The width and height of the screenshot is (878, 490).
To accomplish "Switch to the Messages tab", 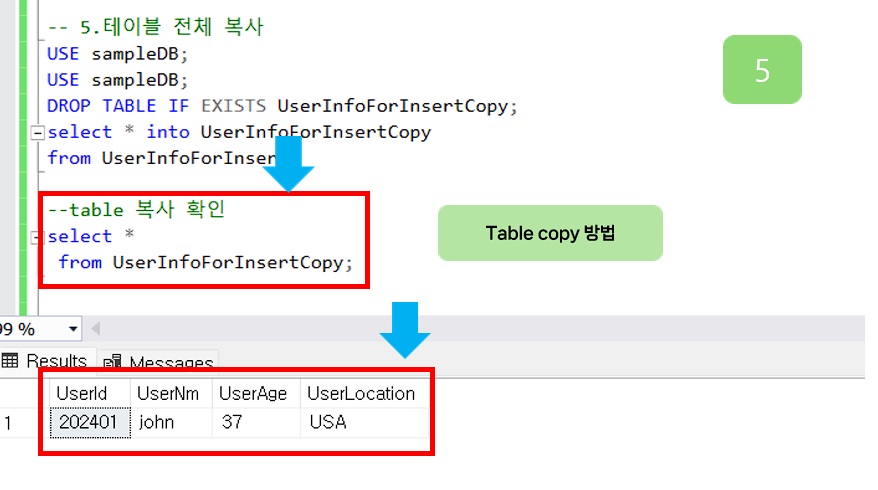I will [x=158, y=362].
